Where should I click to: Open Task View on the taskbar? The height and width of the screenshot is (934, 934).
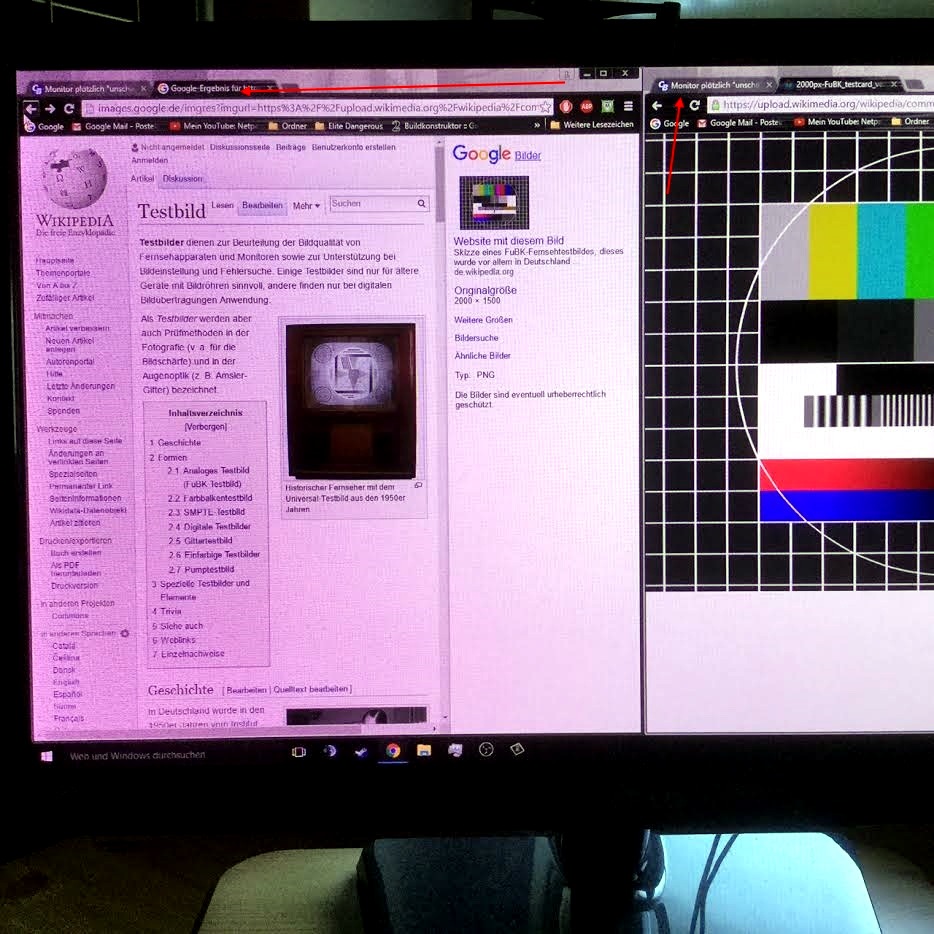(x=299, y=752)
